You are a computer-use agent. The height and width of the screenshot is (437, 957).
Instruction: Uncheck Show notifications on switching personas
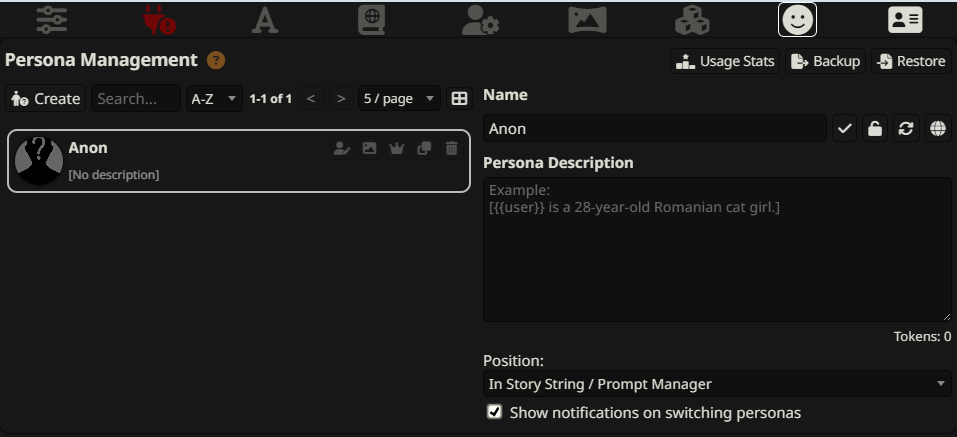click(x=494, y=411)
